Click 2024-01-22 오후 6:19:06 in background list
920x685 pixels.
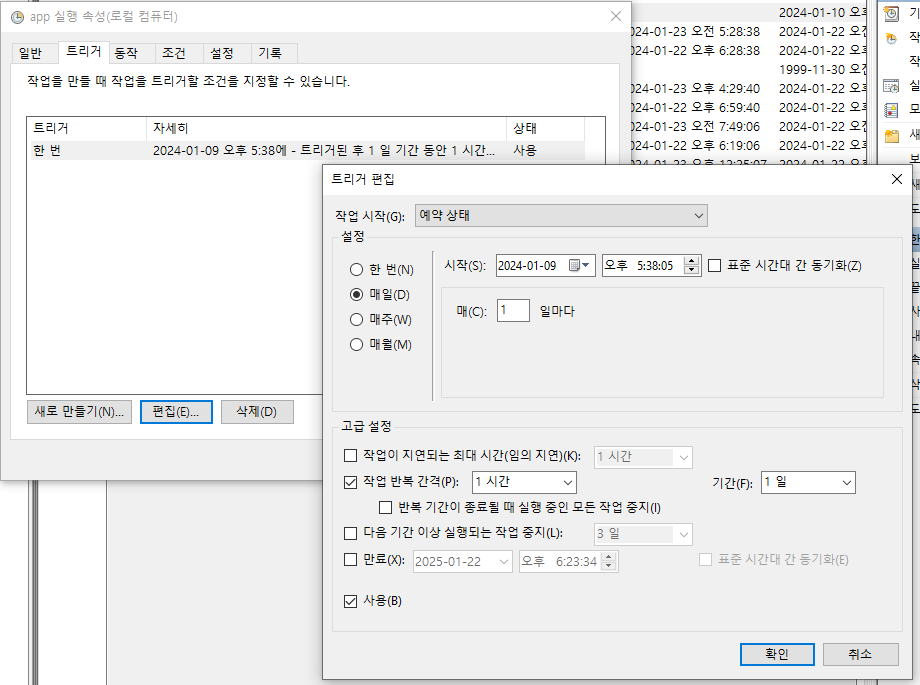[695, 146]
